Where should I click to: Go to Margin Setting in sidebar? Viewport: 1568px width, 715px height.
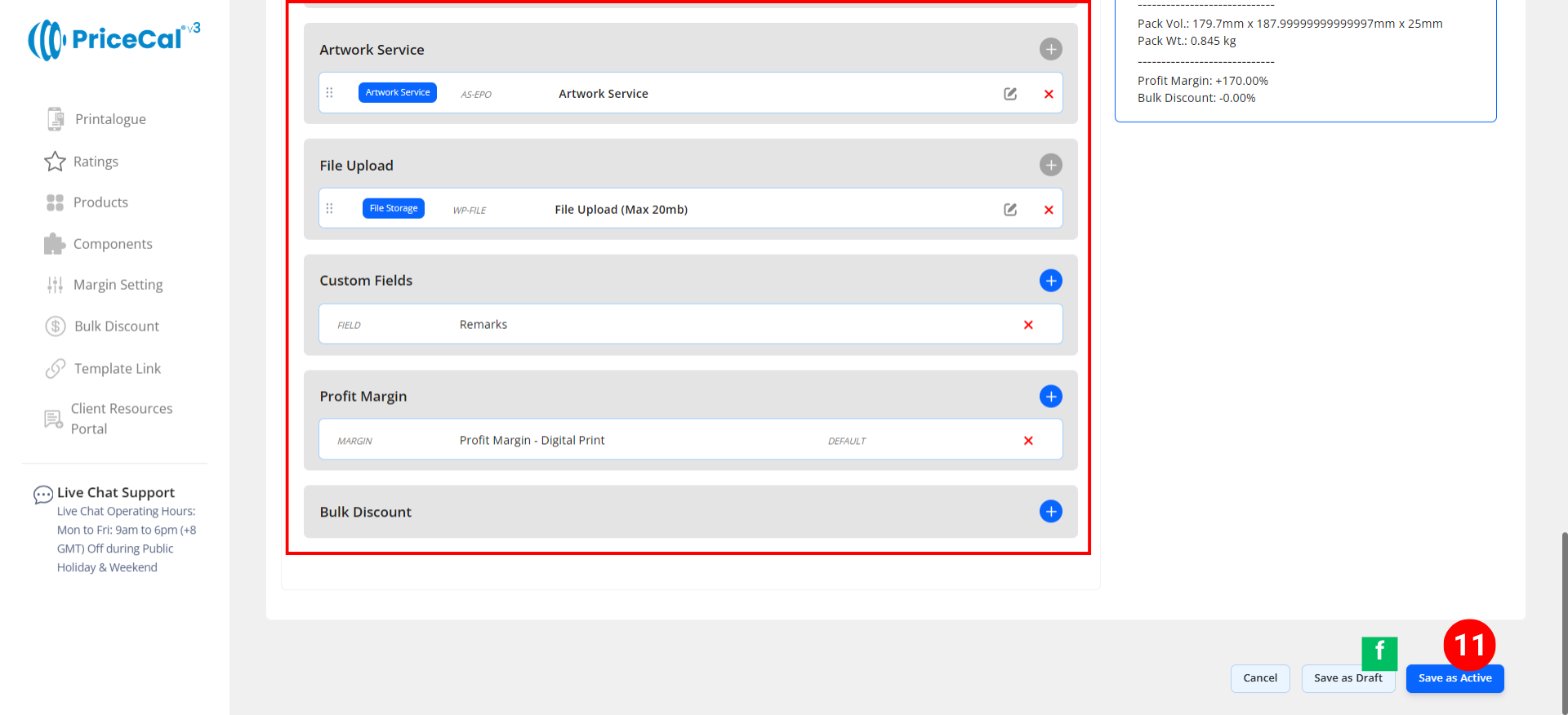[118, 285]
